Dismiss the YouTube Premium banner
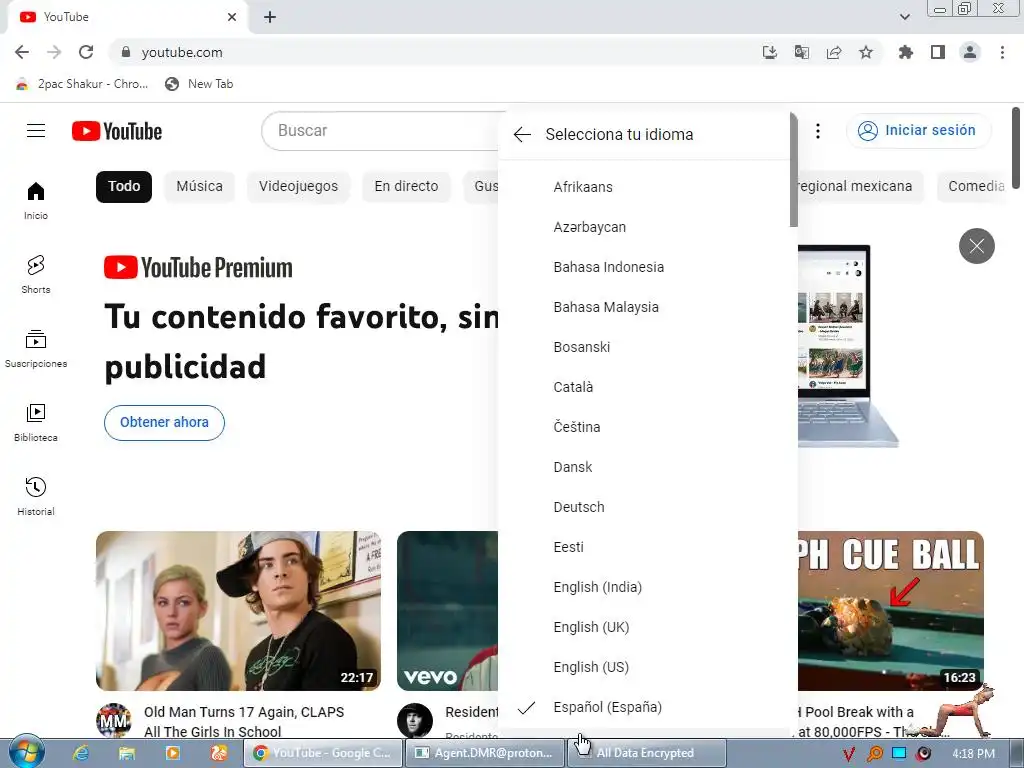 point(976,246)
